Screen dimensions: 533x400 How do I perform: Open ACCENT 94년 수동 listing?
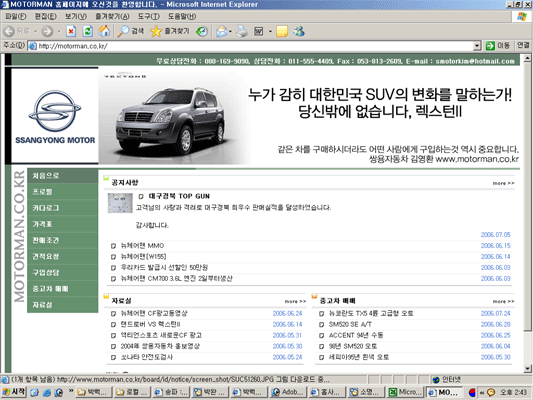pyautogui.click(x=356, y=335)
